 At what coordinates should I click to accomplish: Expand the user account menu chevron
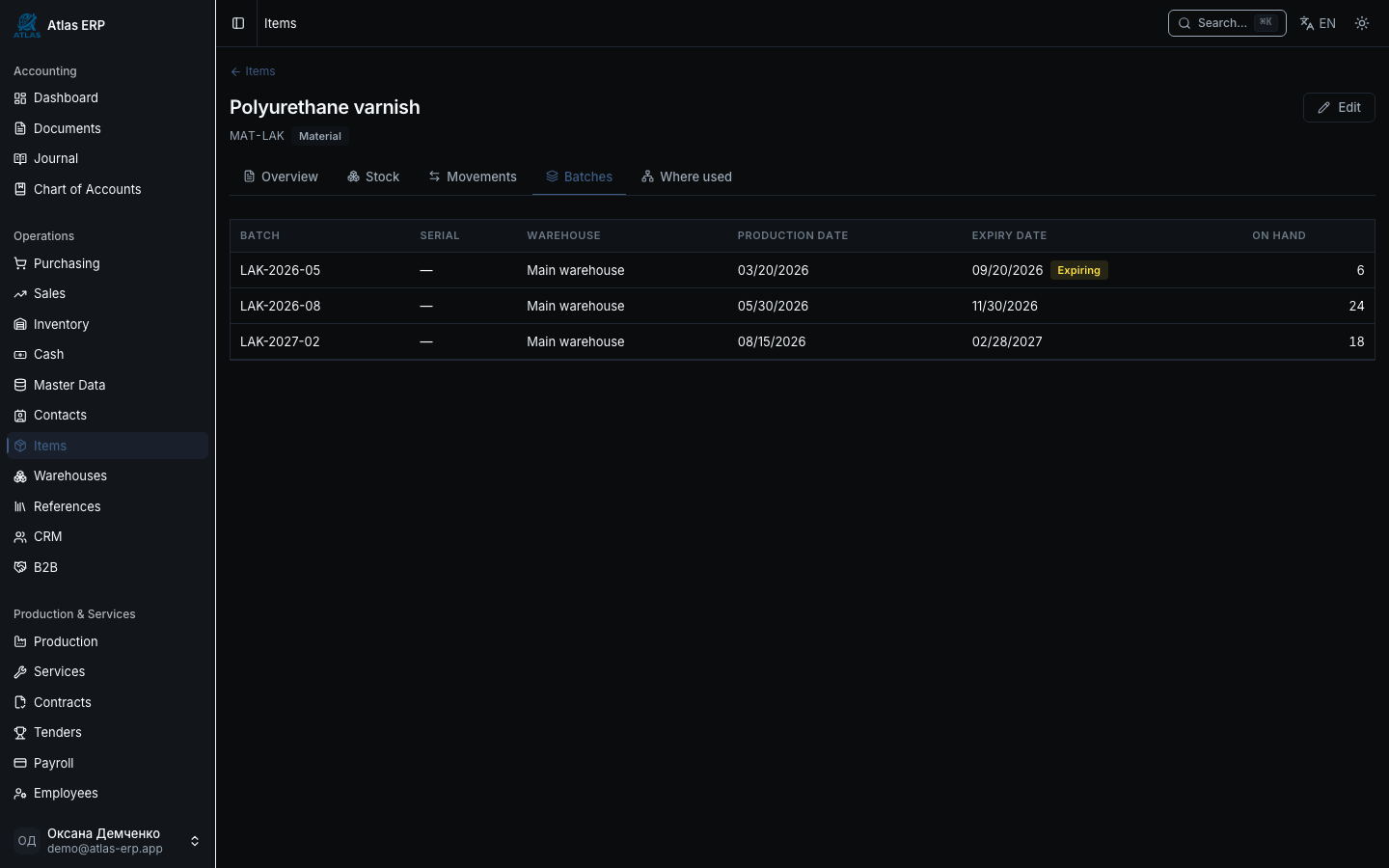[195, 841]
